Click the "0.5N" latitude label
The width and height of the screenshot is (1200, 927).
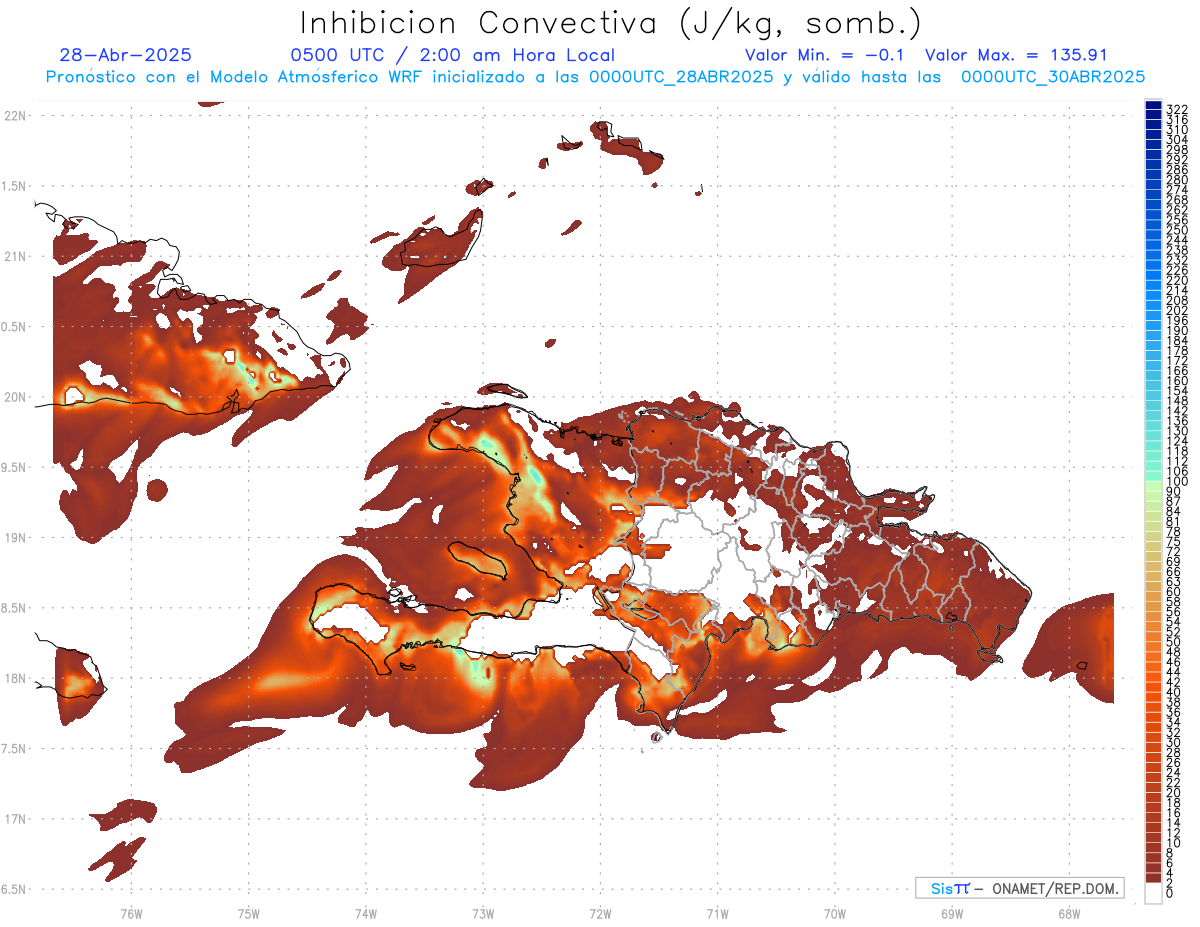click(15, 327)
